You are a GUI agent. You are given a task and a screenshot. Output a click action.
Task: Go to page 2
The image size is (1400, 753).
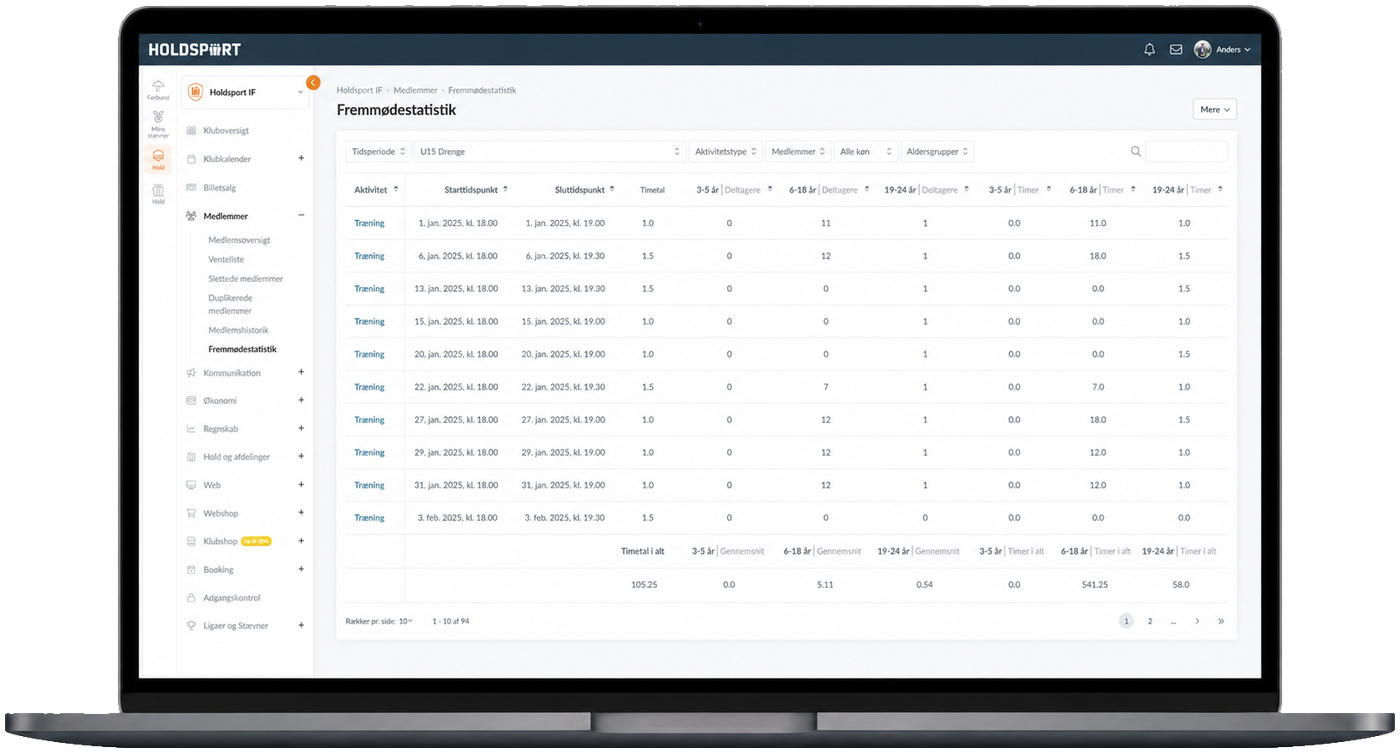pos(1150,621)
